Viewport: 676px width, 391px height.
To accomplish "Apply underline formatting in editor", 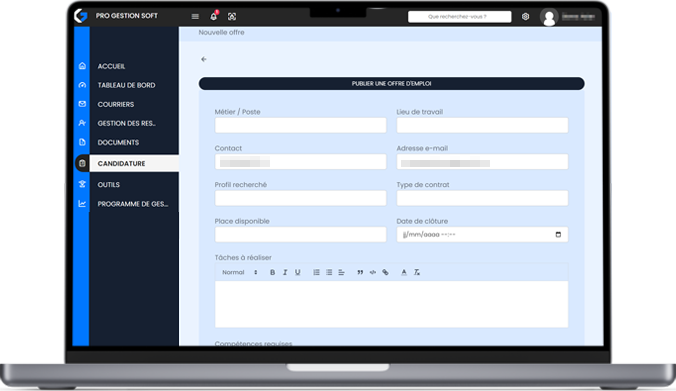I will coord(297,272).
